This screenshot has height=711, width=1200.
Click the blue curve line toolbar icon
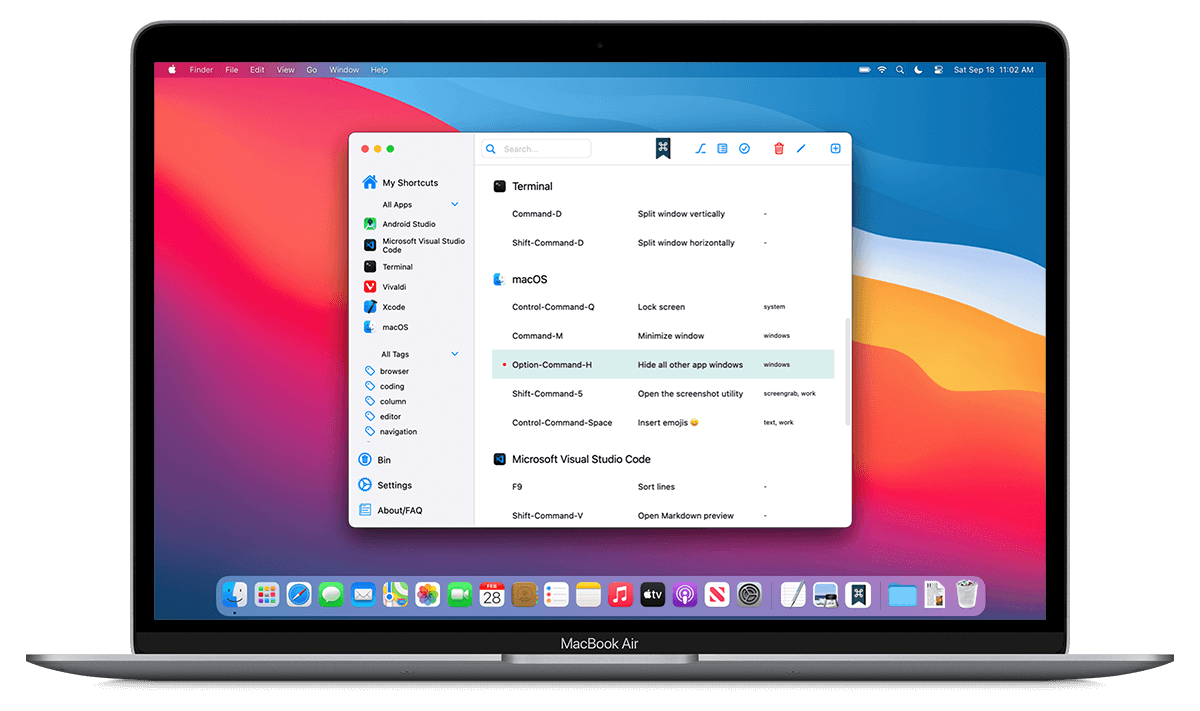point(701,149)
